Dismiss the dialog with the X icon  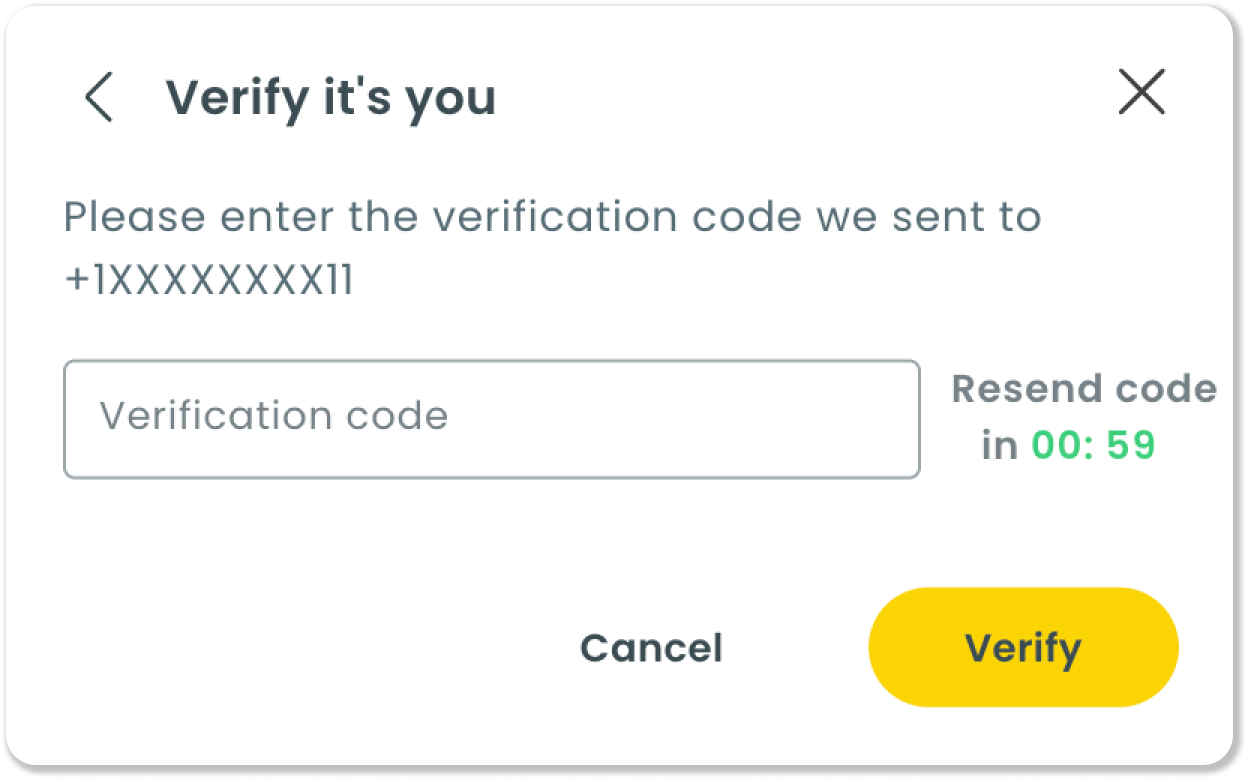(x=1141, y=93)
